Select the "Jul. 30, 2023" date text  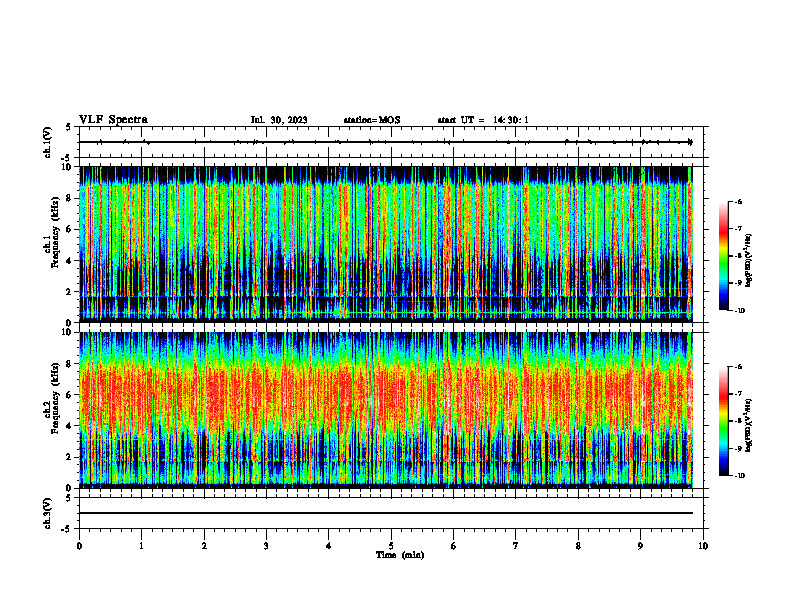[x=279, y=120]
